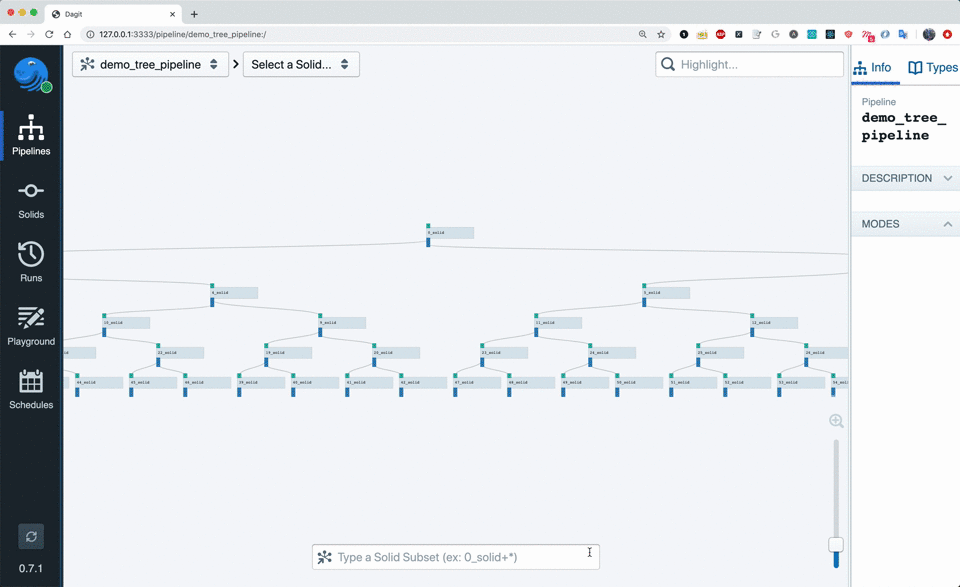Select the 51_solid leaf node

click(x=693, y=383)
